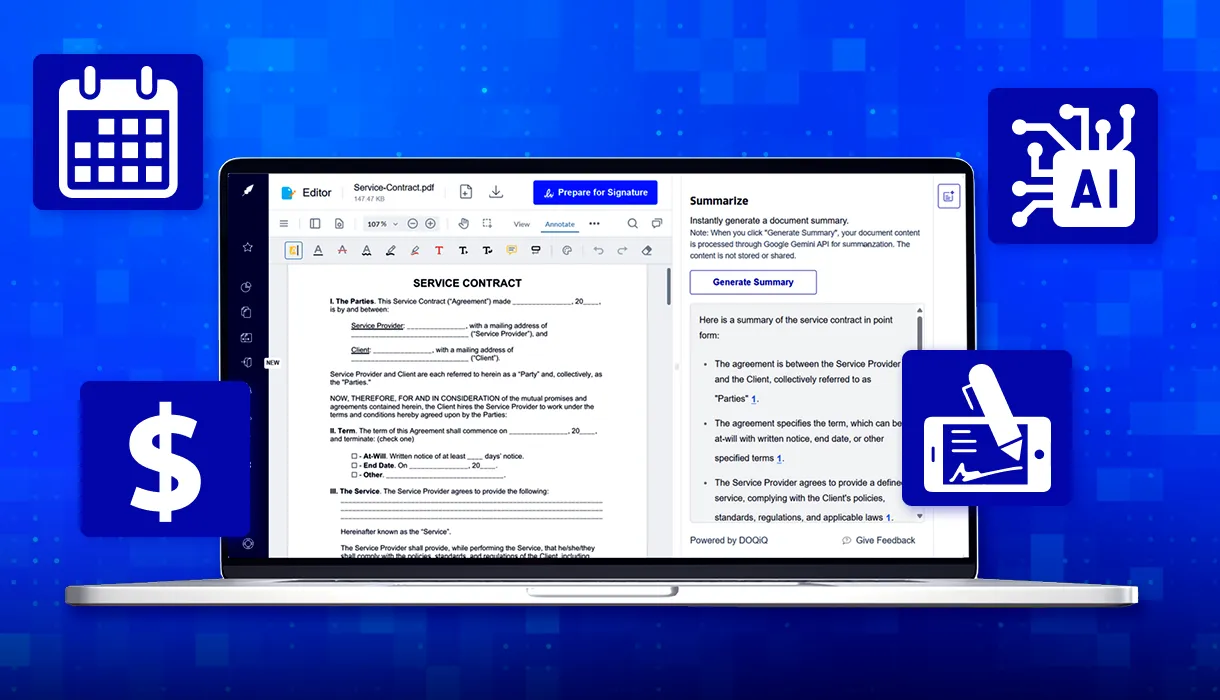The width and height of the screenshot is (1220, 700).
Task: Click the document's vertical scrollbar
Action: click(x=669, y=286)
